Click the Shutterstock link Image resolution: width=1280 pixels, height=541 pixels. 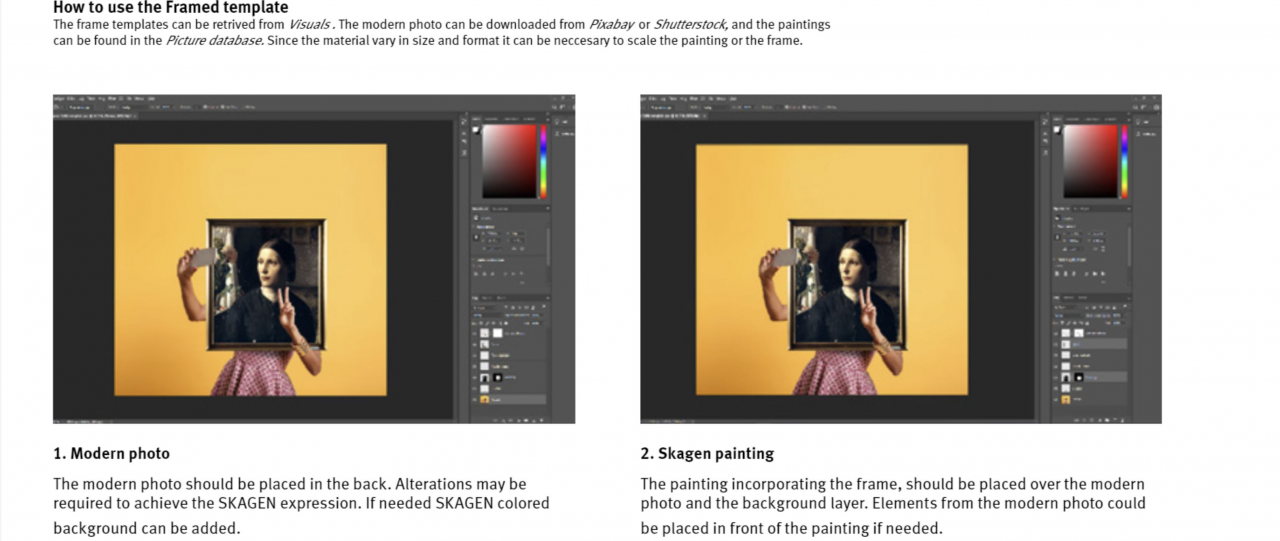click(690, 24)
